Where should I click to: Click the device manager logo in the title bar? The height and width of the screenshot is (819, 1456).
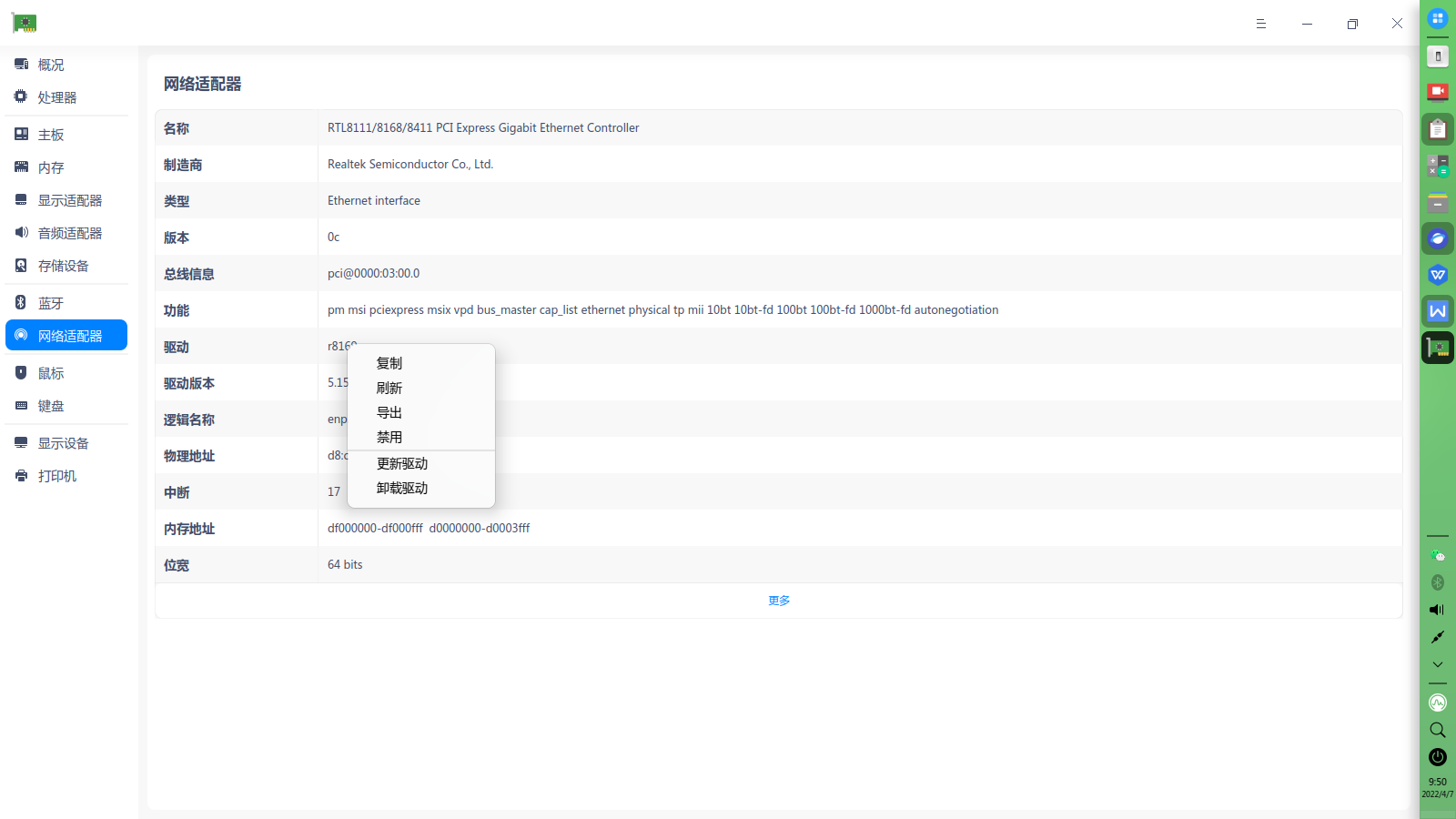pos(25,23)
